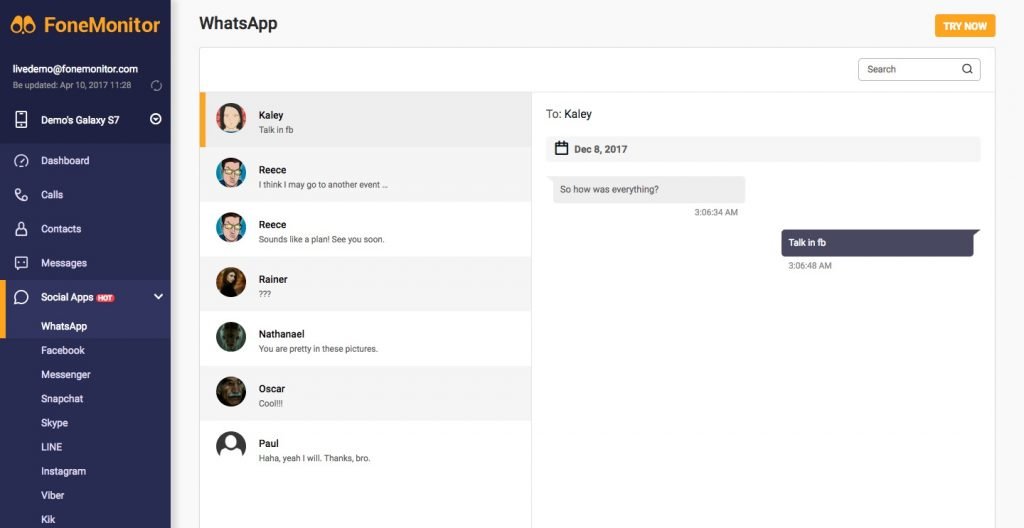The height and width of the screenshot is (528, 1024).
Task: Click the Social Apps speech bubble icon
Action: [x=22, y=297]
